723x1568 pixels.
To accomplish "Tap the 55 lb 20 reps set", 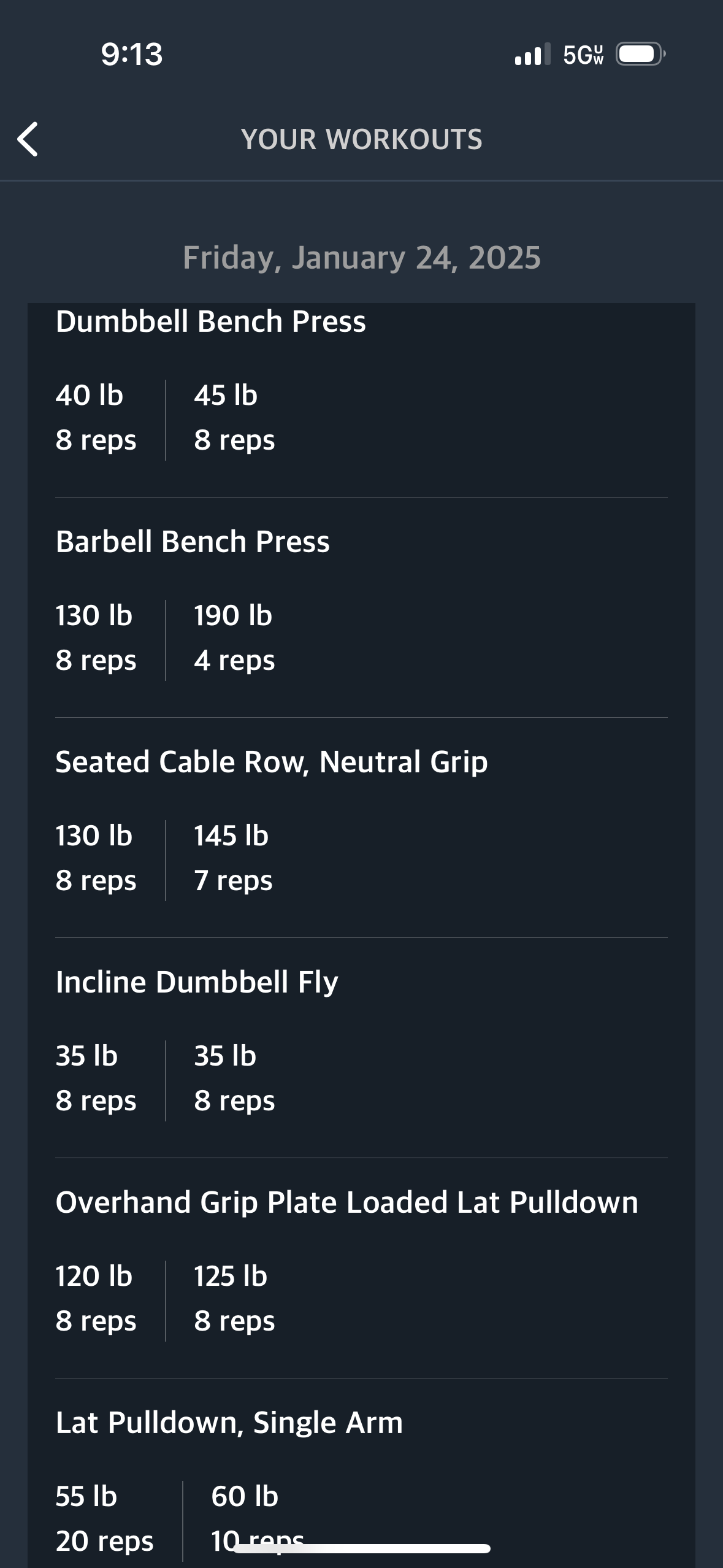I will pos(104,1519).
